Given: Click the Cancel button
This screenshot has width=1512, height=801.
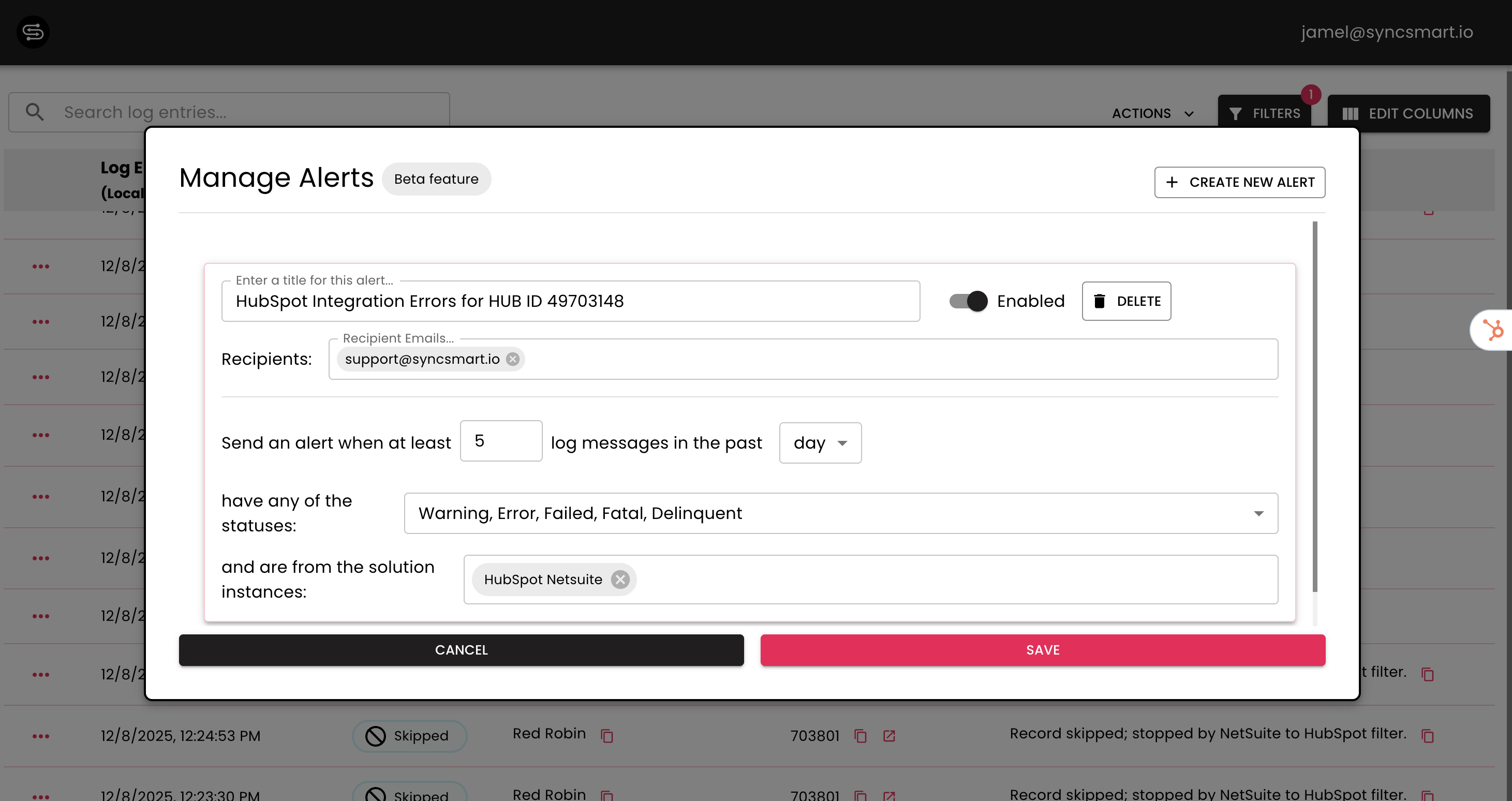Looking at the screenshot, I should (462, 649).
